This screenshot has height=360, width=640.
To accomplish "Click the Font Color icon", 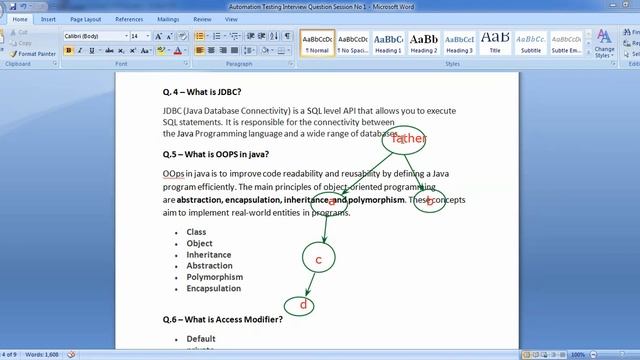I will click(x=178, y=51).
